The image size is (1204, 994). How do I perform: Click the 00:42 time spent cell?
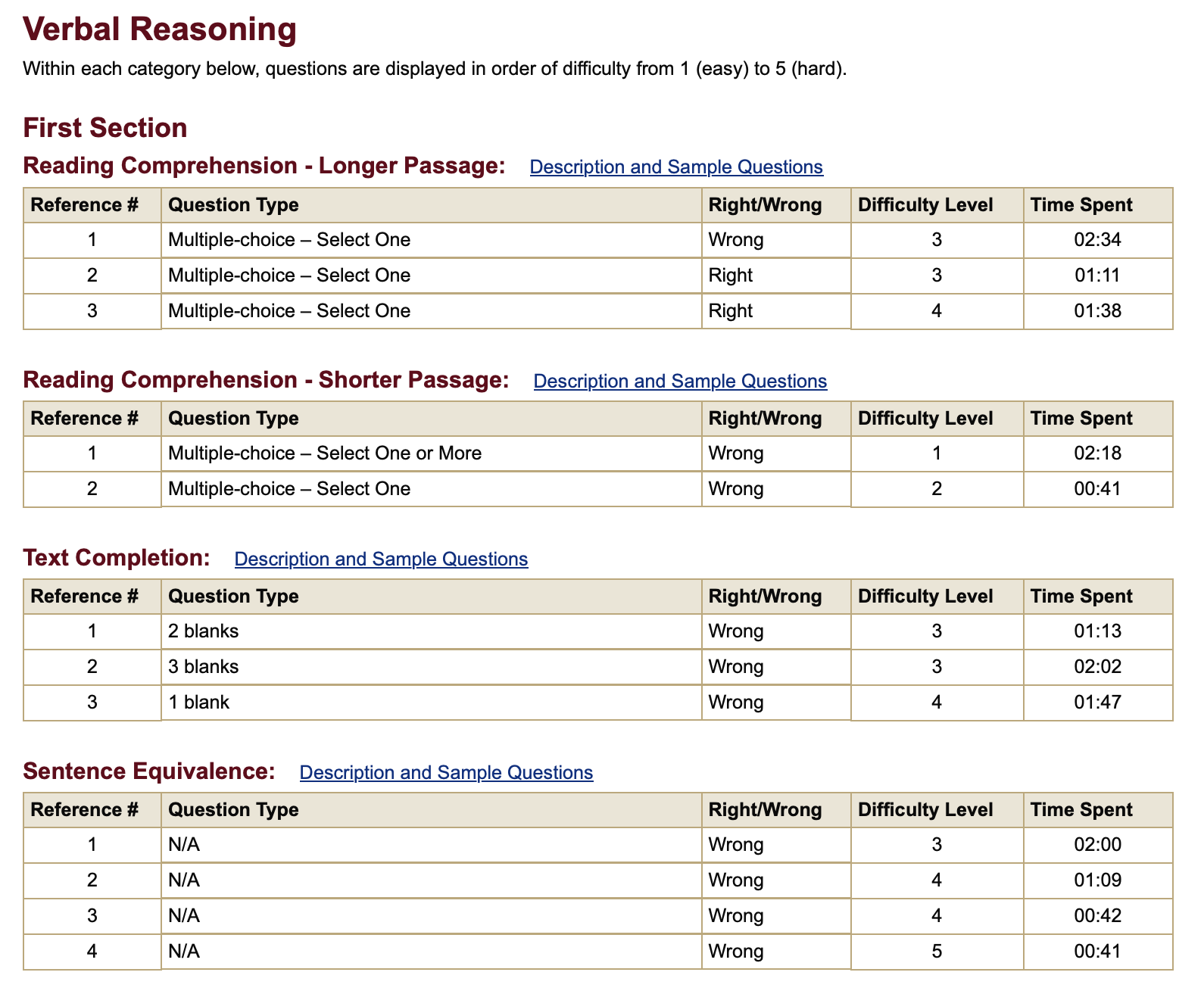(x=1097, y=916)
